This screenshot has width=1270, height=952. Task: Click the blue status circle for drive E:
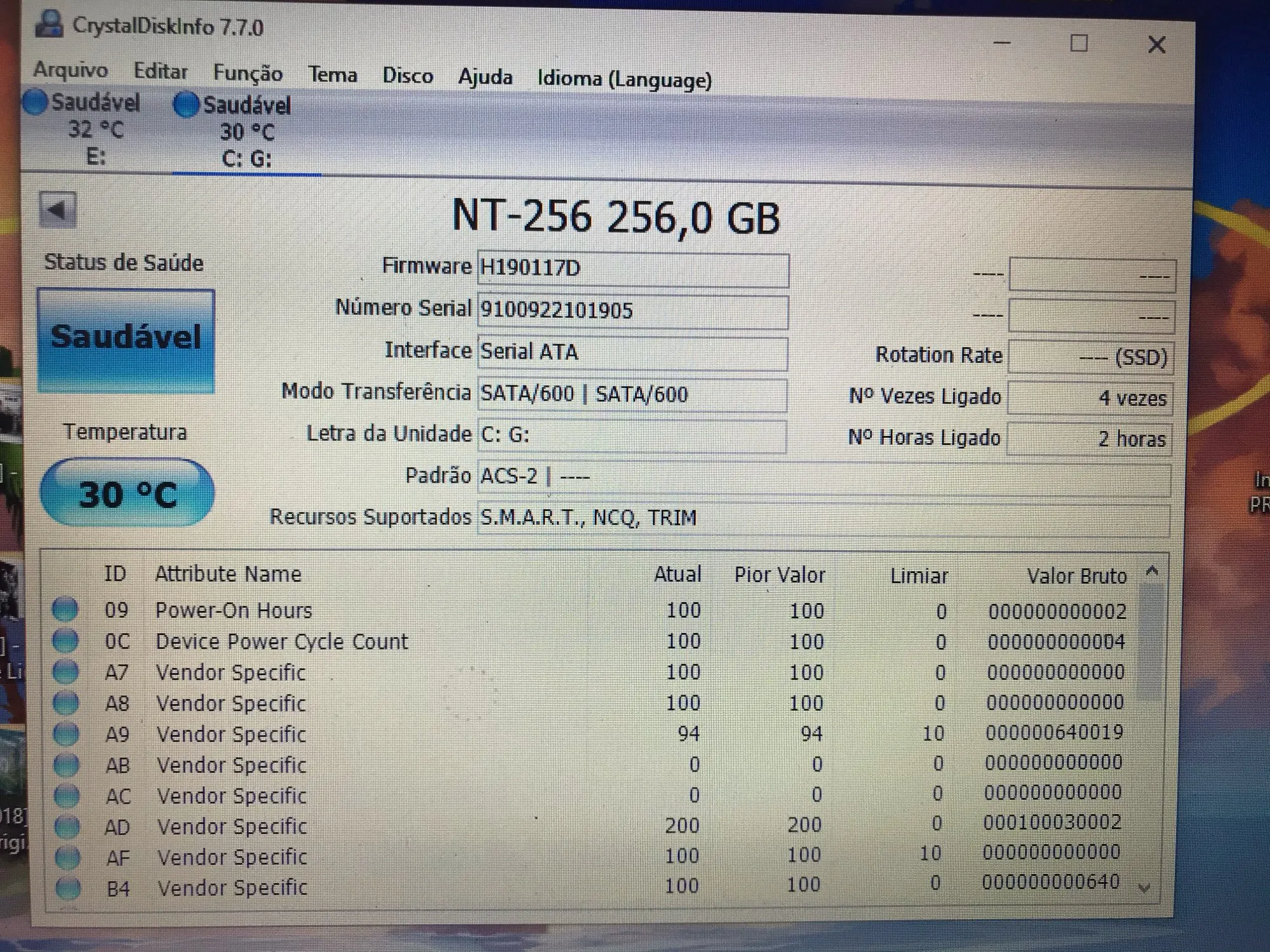click(36, 102)
